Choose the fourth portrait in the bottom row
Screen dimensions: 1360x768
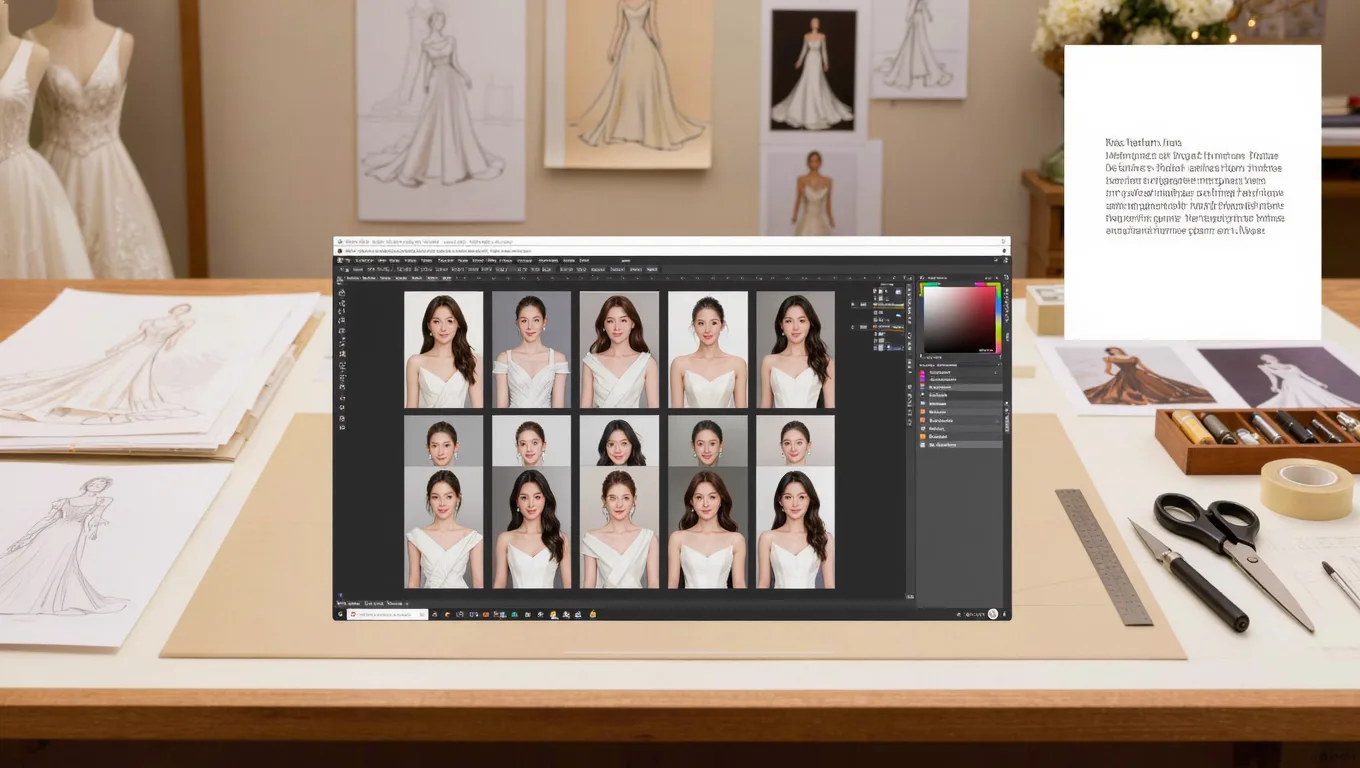pyautogui.click(x=707, y=528)
